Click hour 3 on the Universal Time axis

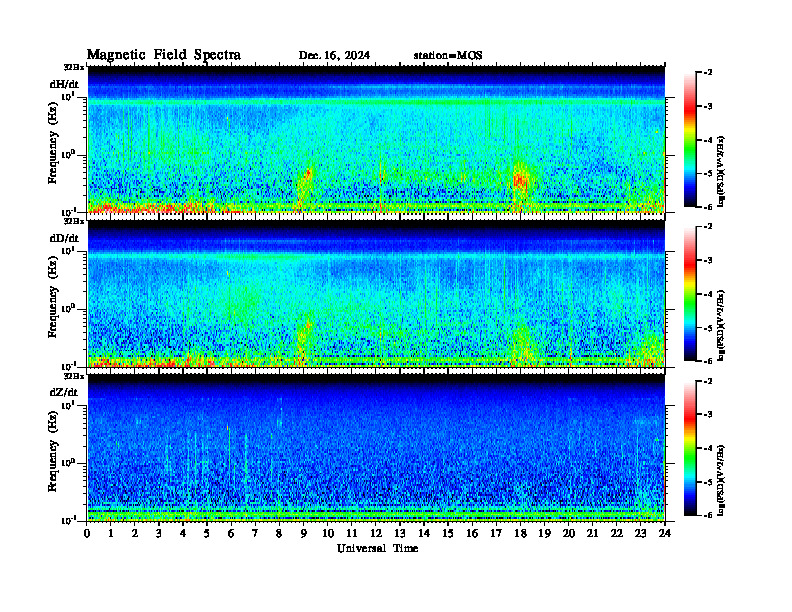tap(159, 533)
